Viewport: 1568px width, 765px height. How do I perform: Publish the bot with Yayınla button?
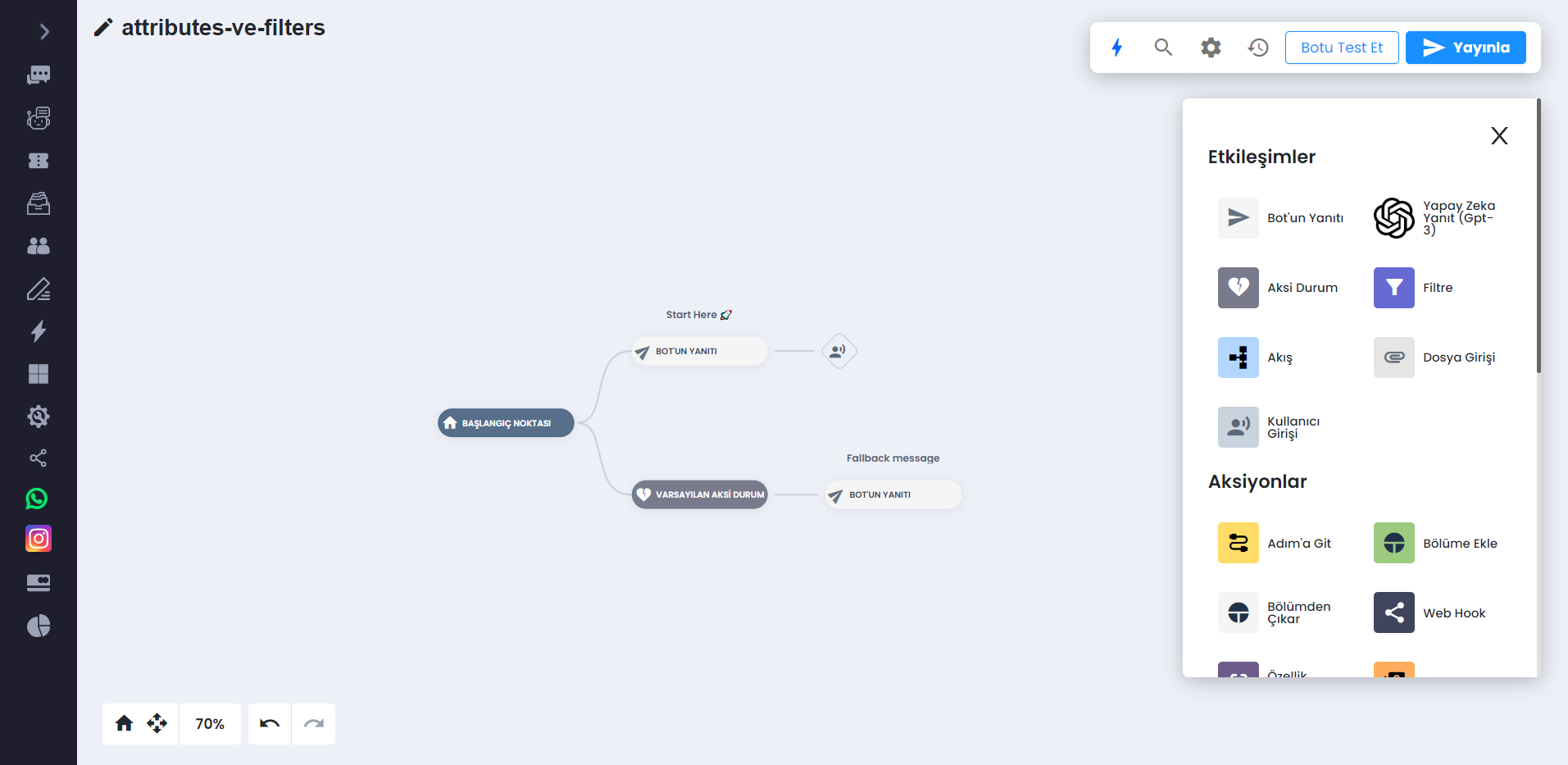pyautogui.click(x=1466, y=48)
